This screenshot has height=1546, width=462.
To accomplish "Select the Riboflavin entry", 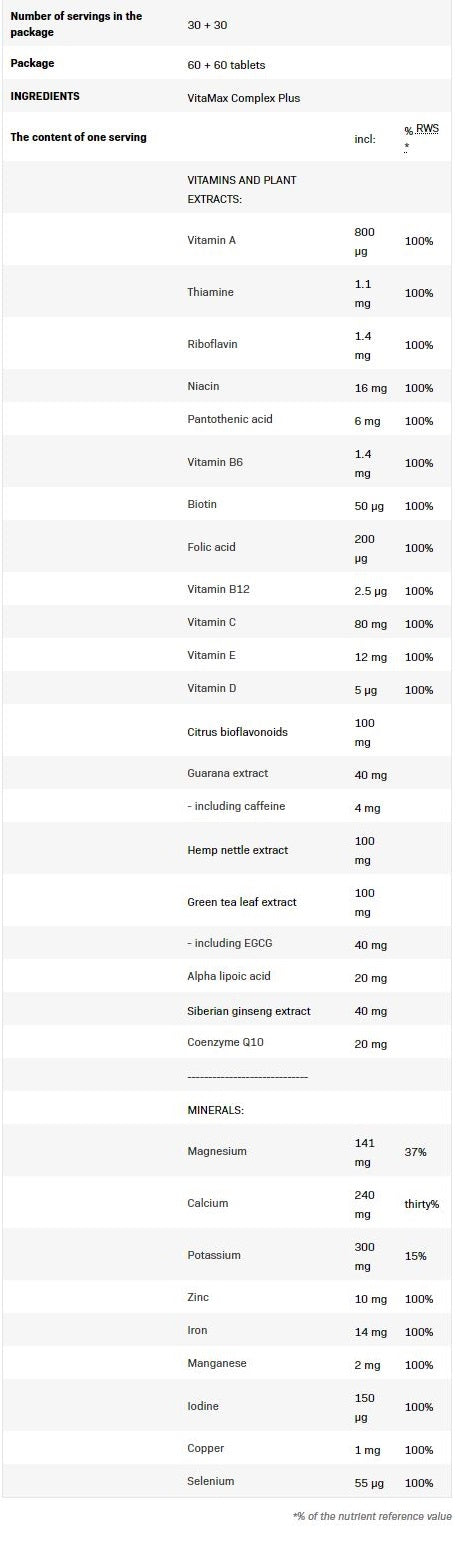I will click(213, 344).
